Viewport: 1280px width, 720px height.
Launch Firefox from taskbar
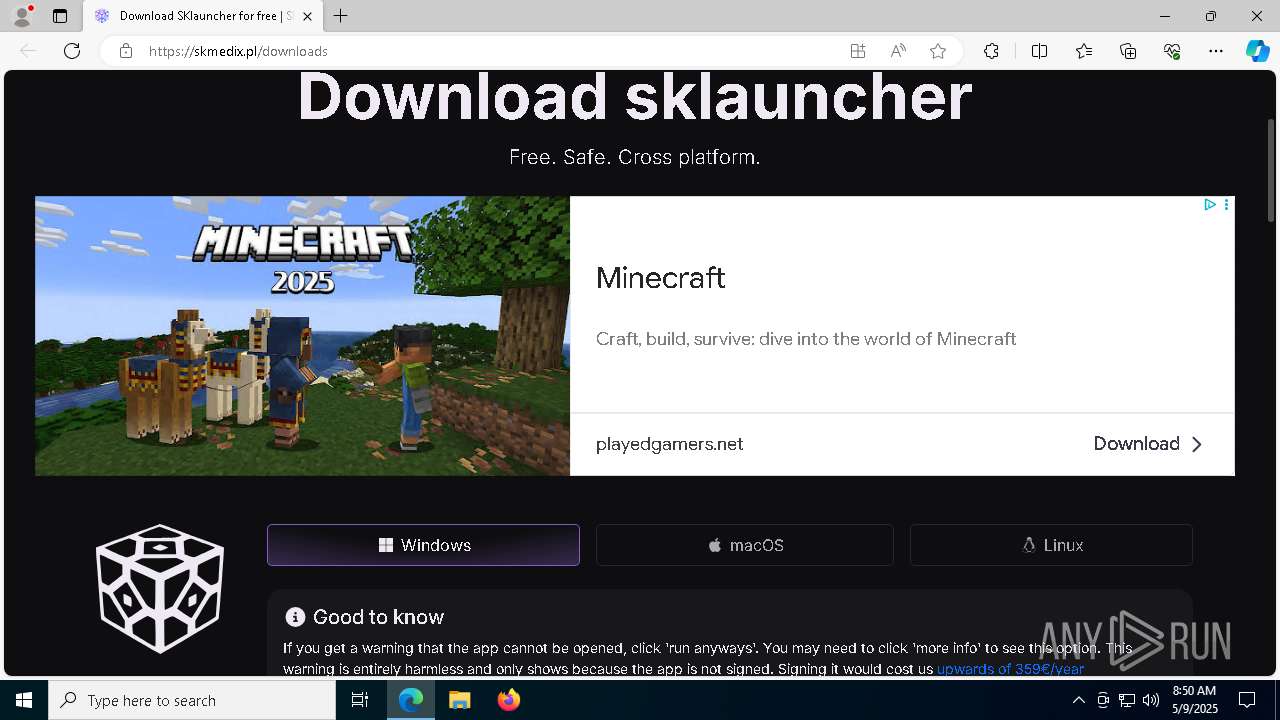(508, 700)
